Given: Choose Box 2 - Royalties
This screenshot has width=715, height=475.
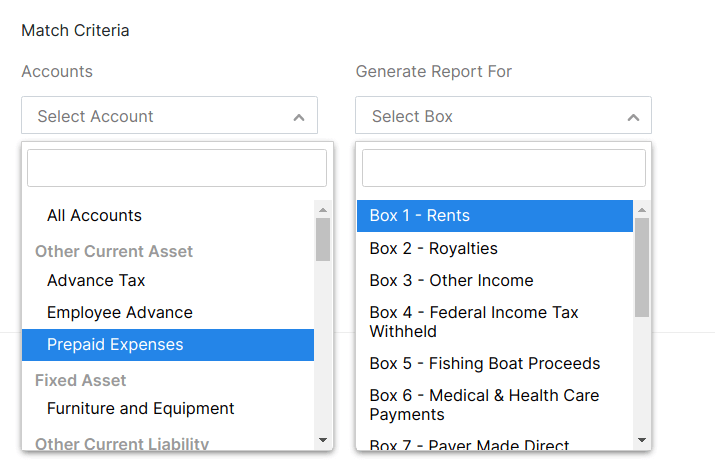Looking at the screenshot, I should point(433,248).
